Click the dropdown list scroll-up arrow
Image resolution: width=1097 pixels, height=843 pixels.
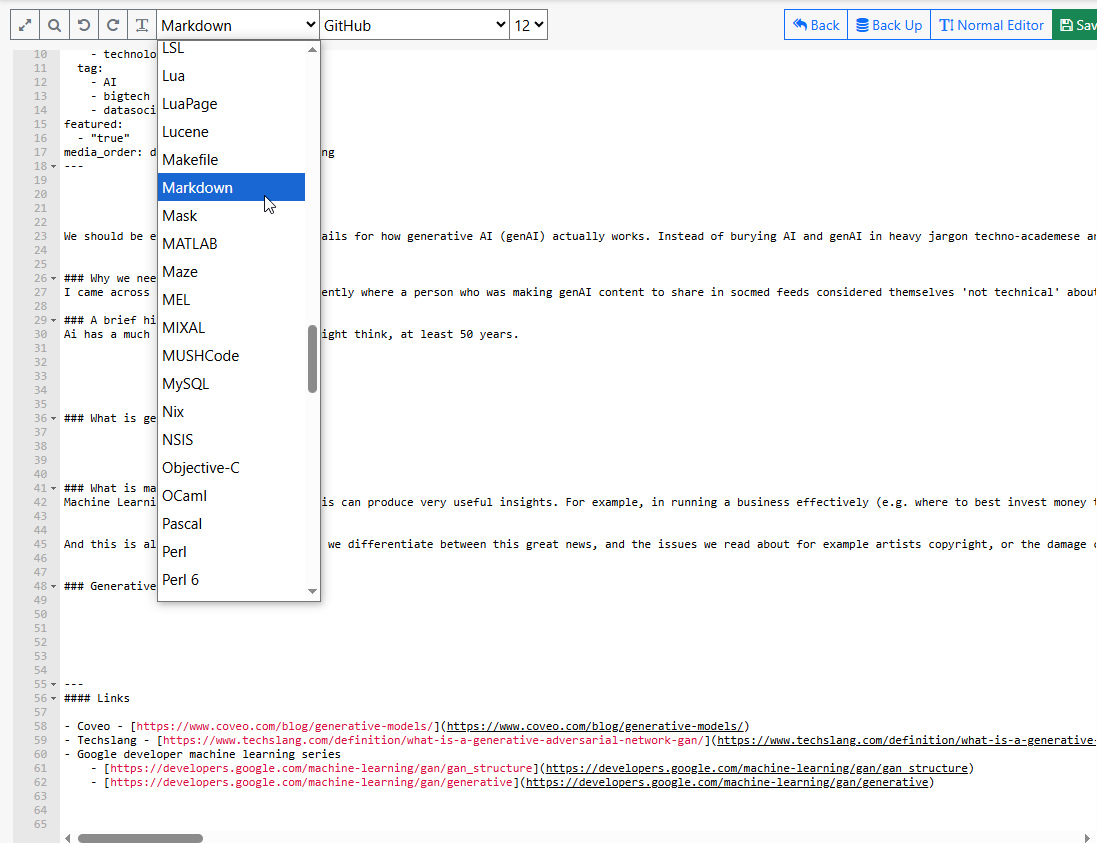312,49
